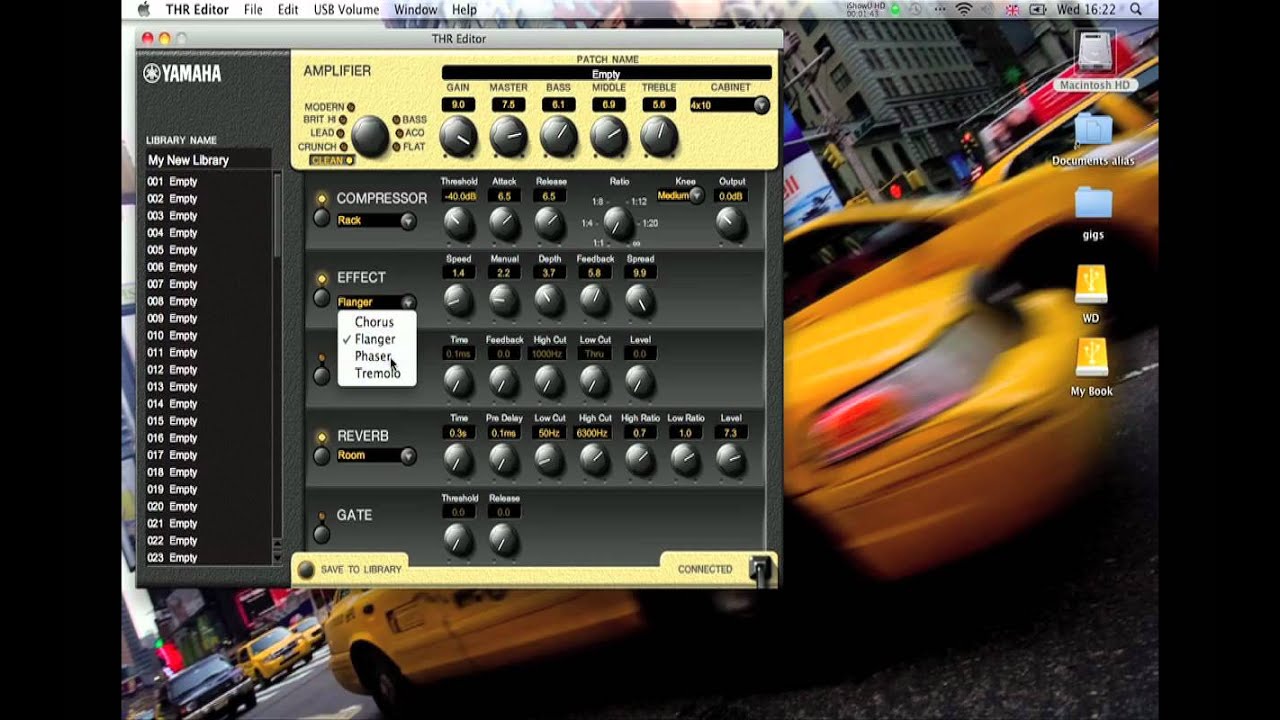Toggle the Gate on/off button
Image resolution: width=1280 pixels, height=720 pixels.
321,534
